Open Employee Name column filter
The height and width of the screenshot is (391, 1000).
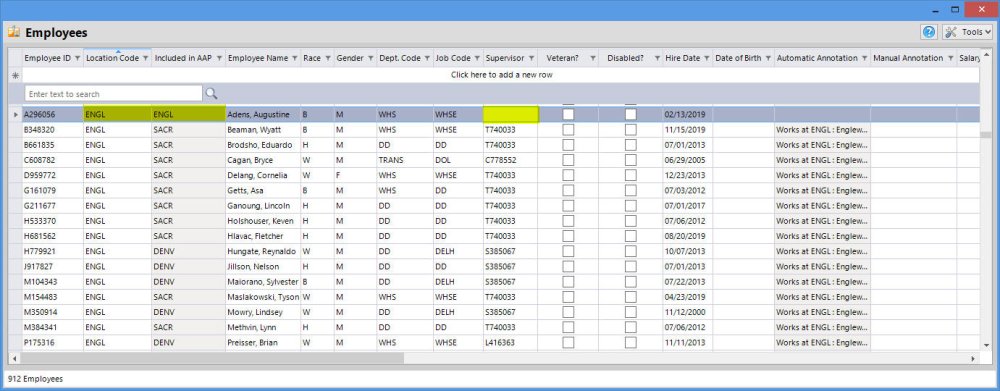pos(295,58)
